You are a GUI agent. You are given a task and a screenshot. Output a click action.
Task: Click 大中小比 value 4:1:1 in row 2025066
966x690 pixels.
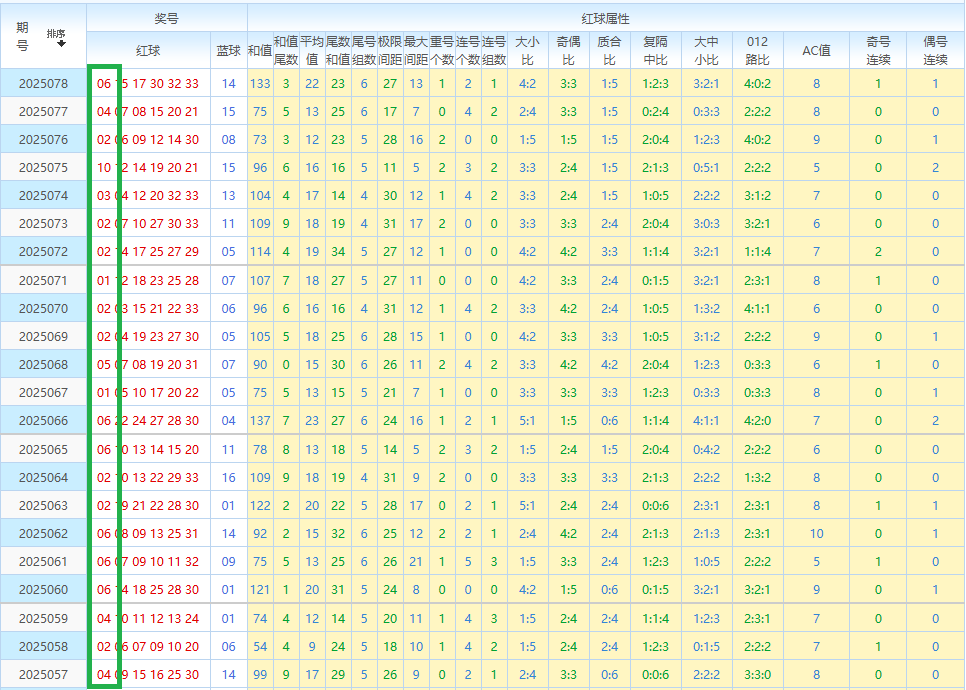706,421
